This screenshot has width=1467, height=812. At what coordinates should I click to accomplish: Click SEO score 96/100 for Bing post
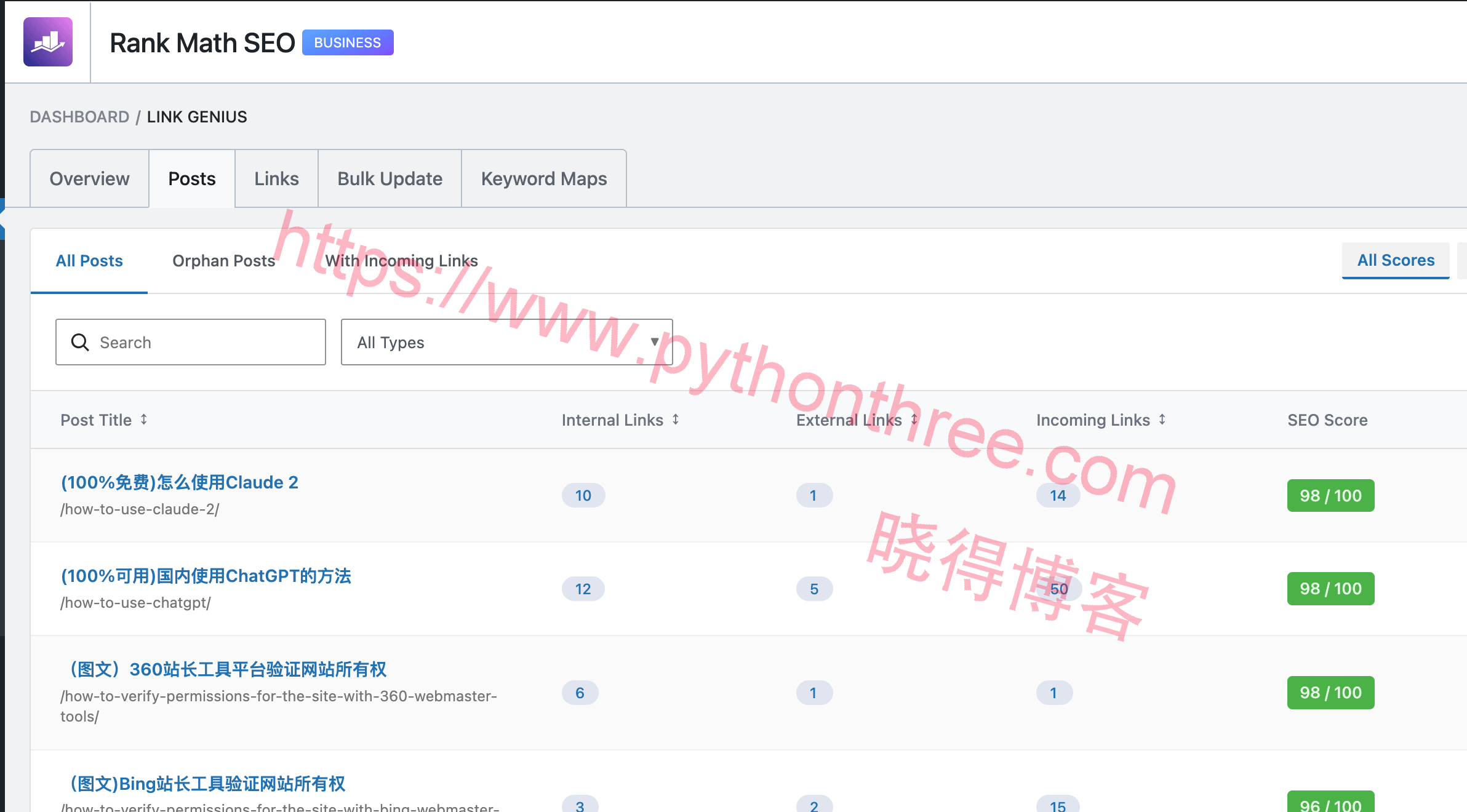pos(1330,802)
